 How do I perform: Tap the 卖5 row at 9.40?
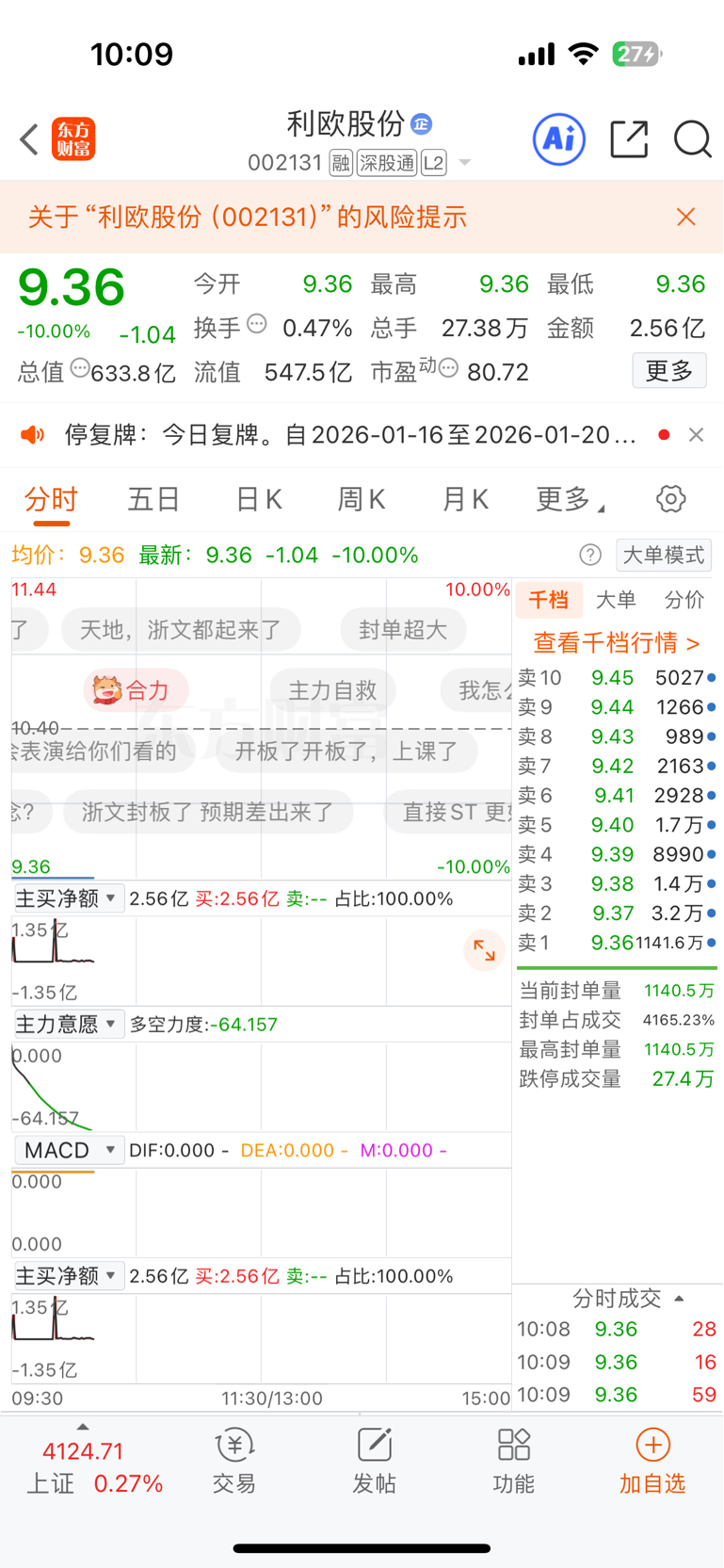pyautogui.click(x=617, y=825)
